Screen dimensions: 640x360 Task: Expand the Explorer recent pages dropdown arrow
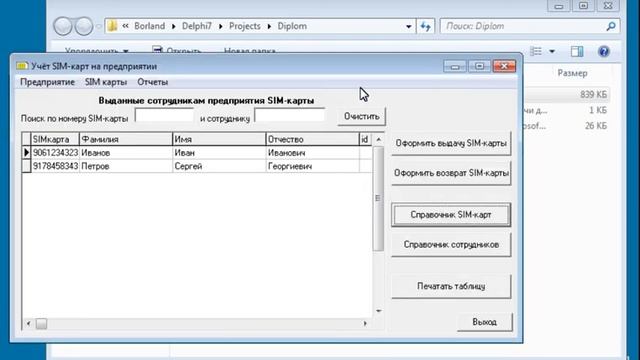(98, 27)
